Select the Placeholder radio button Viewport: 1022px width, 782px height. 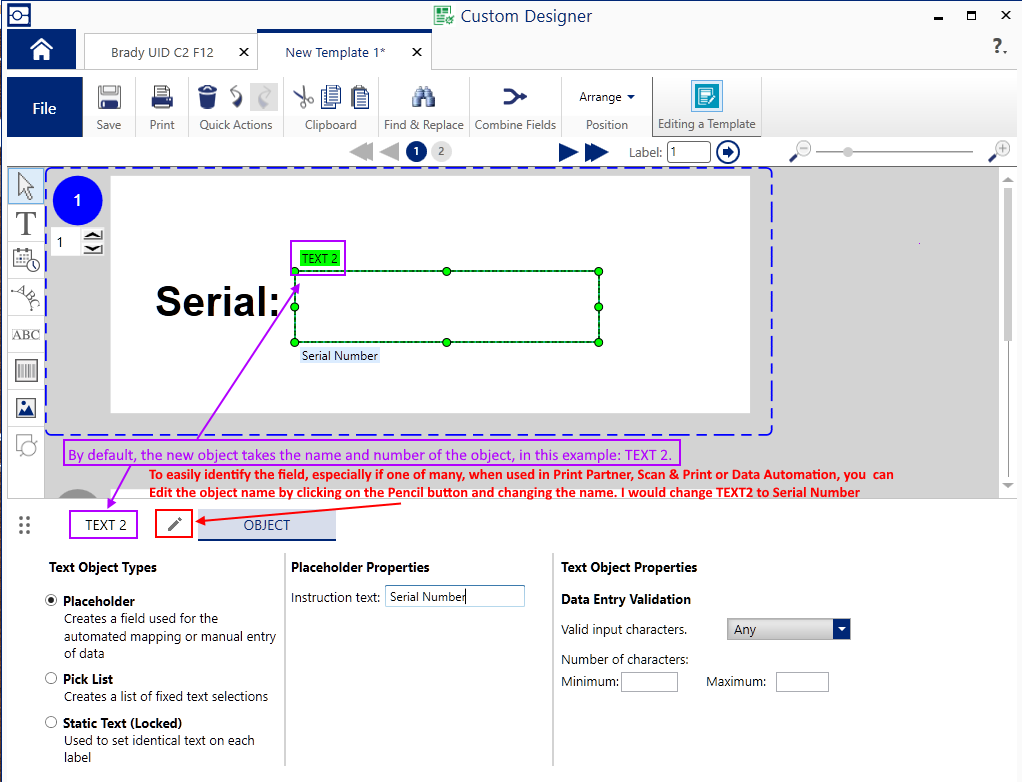(51, 601)
